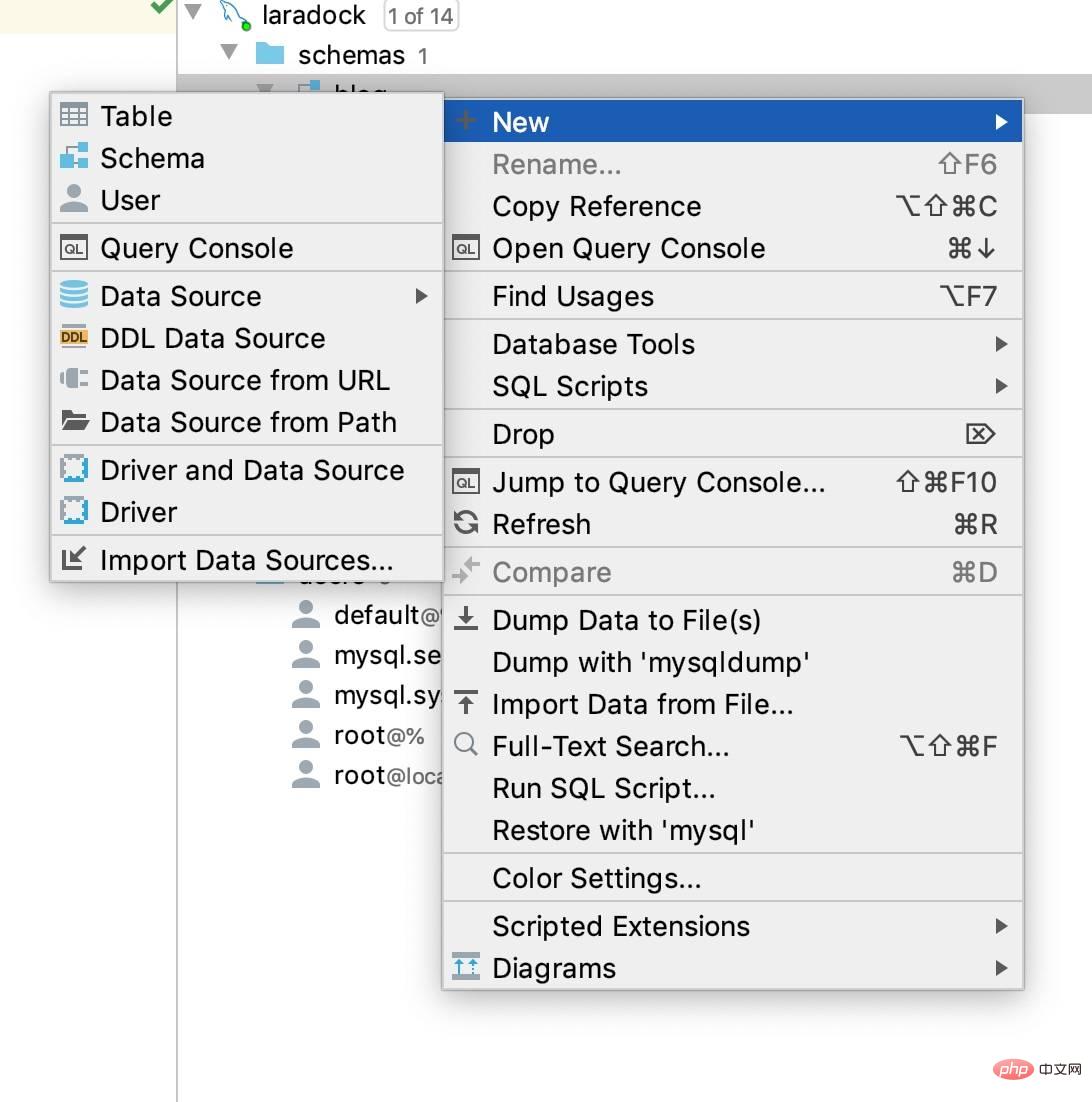Image resolution: width=1092 pixels, height=1102 pixels.
Task: Choose Full-Text Search... menu item
Action: coord(733,746)
